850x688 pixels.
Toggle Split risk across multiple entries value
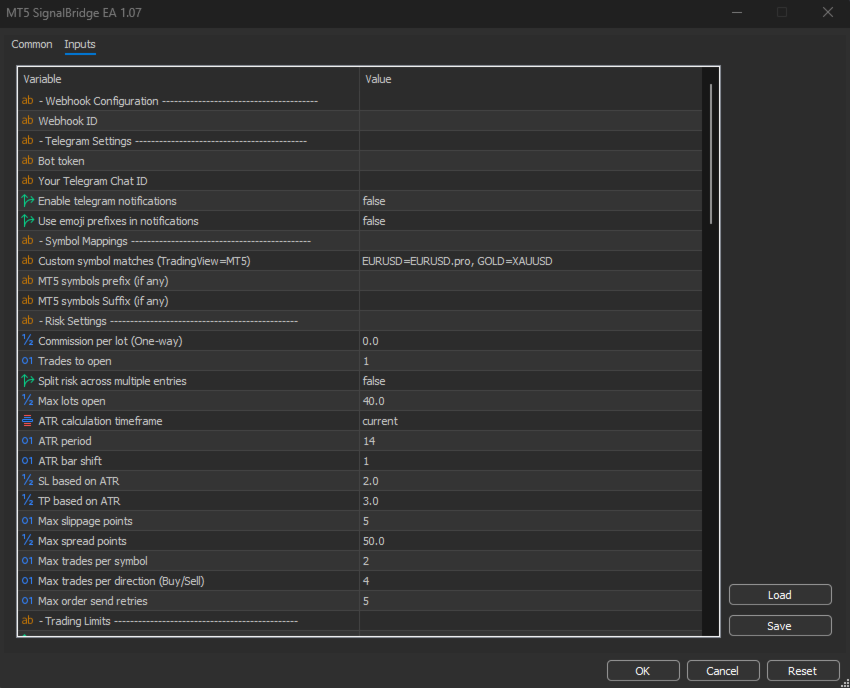pos(531,381)
